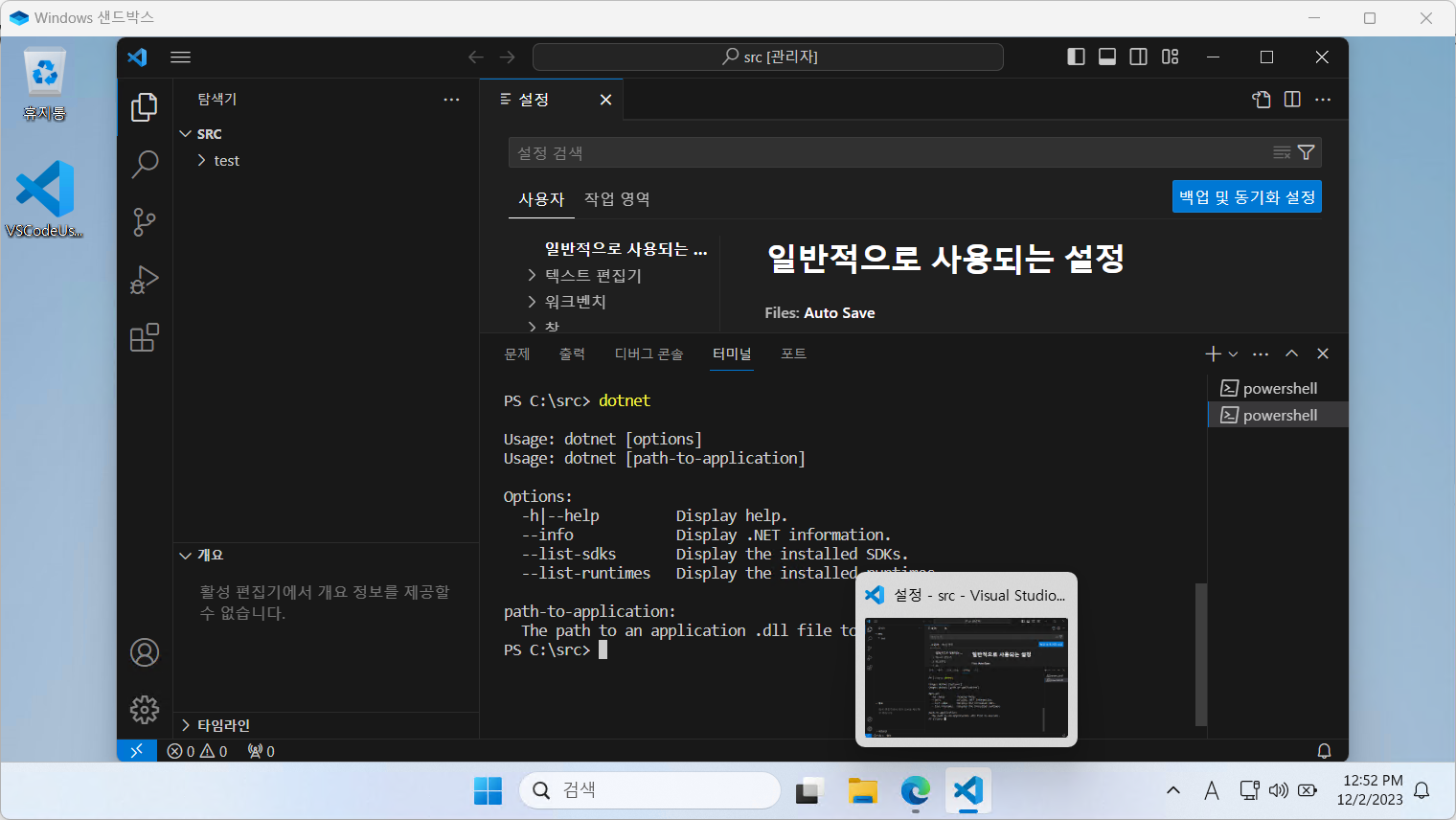Image resolution: width=1456 pixels, height=820 pixels.
Task: Open more actions in 탐색기 header
Action: [451, 100]
